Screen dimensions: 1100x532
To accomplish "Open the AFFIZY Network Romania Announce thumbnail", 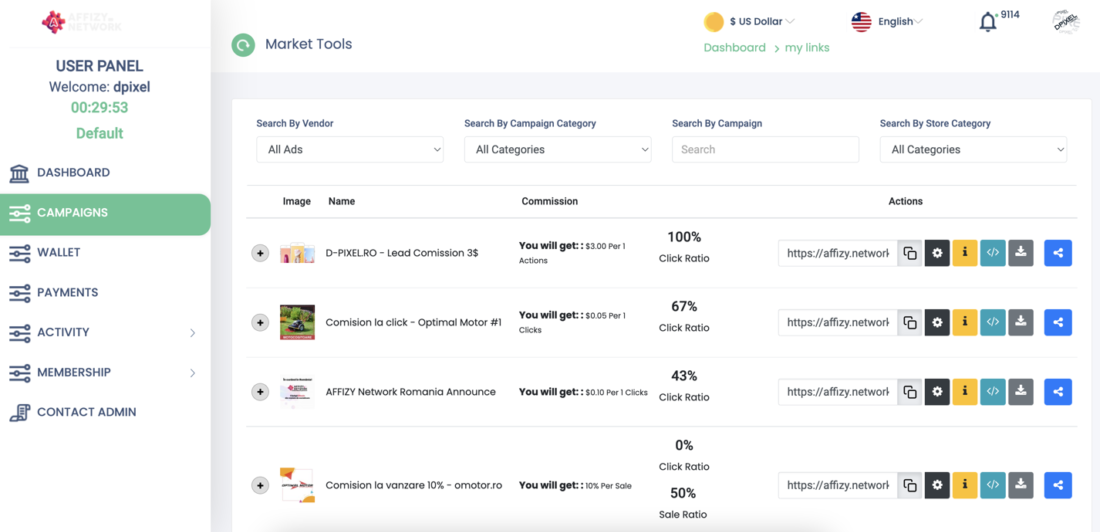I will 297,392.
